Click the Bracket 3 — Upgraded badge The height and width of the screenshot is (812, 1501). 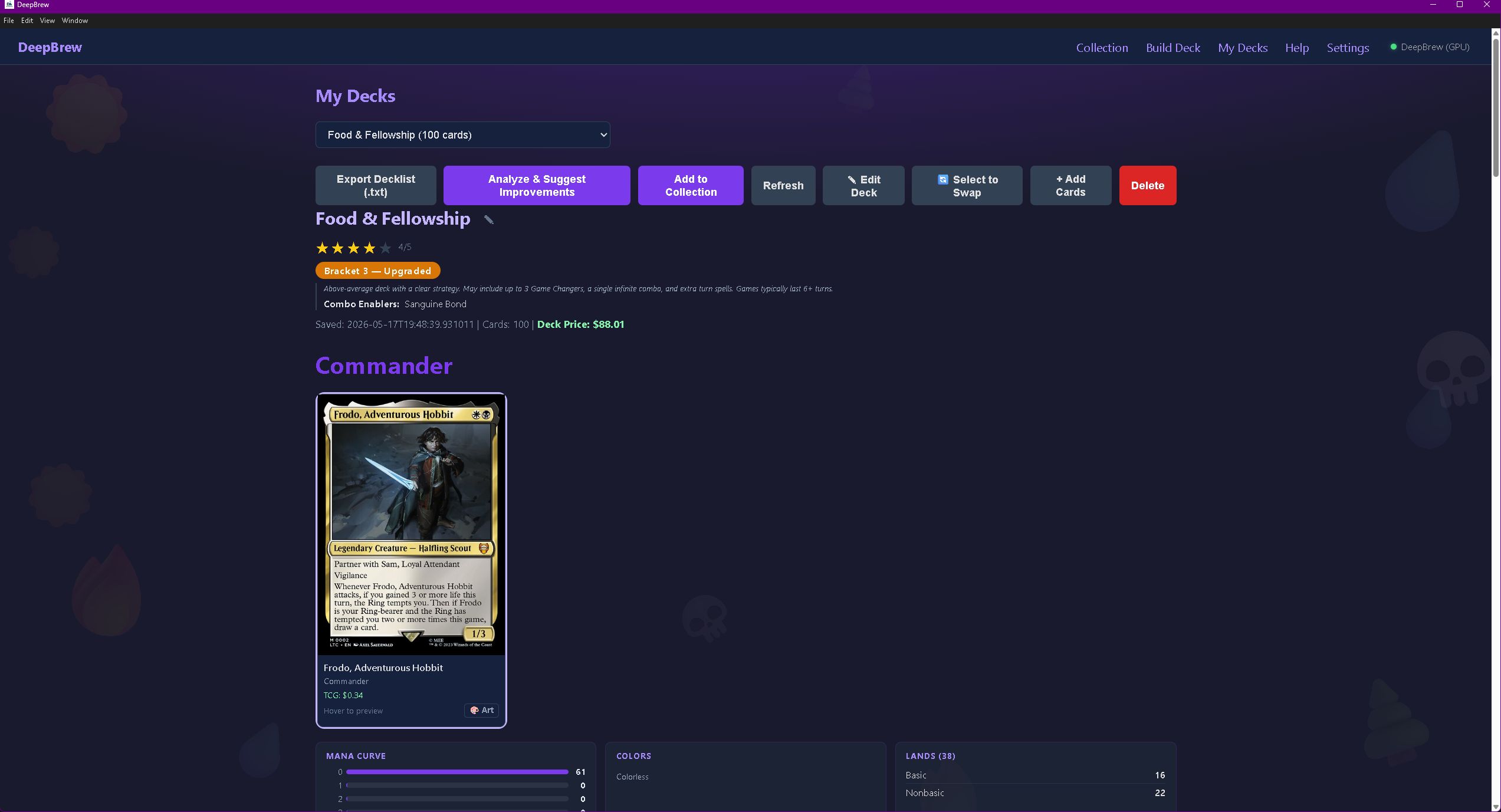click(x=378, y=271)
